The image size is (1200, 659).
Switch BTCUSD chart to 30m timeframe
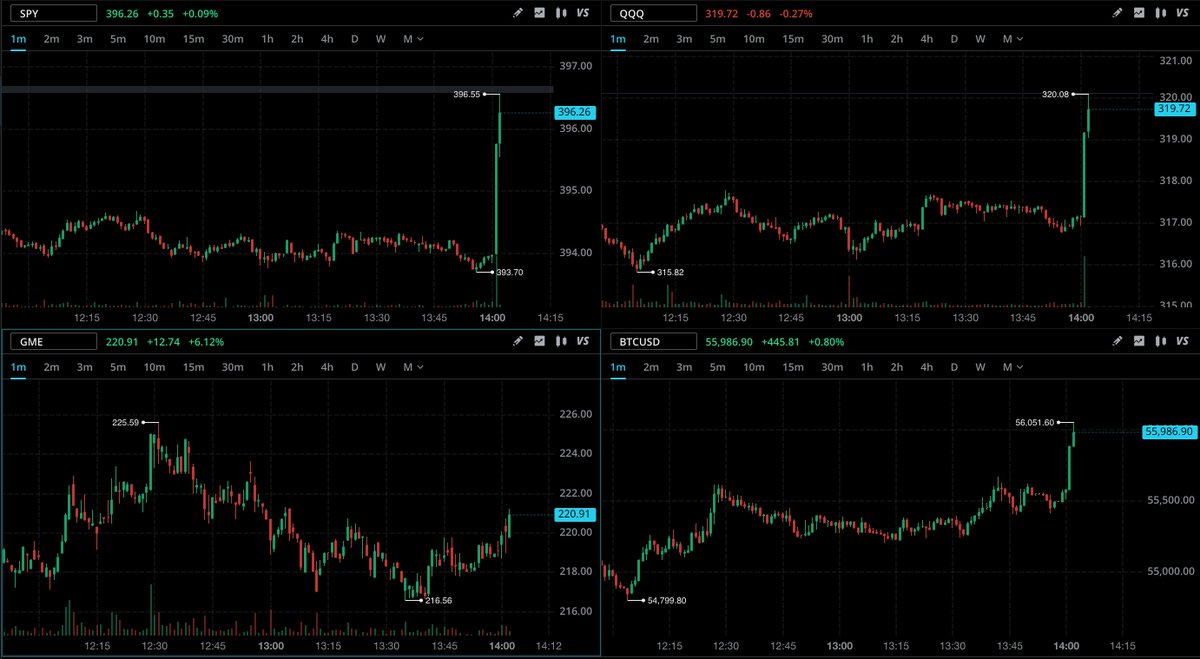[832, 367]
